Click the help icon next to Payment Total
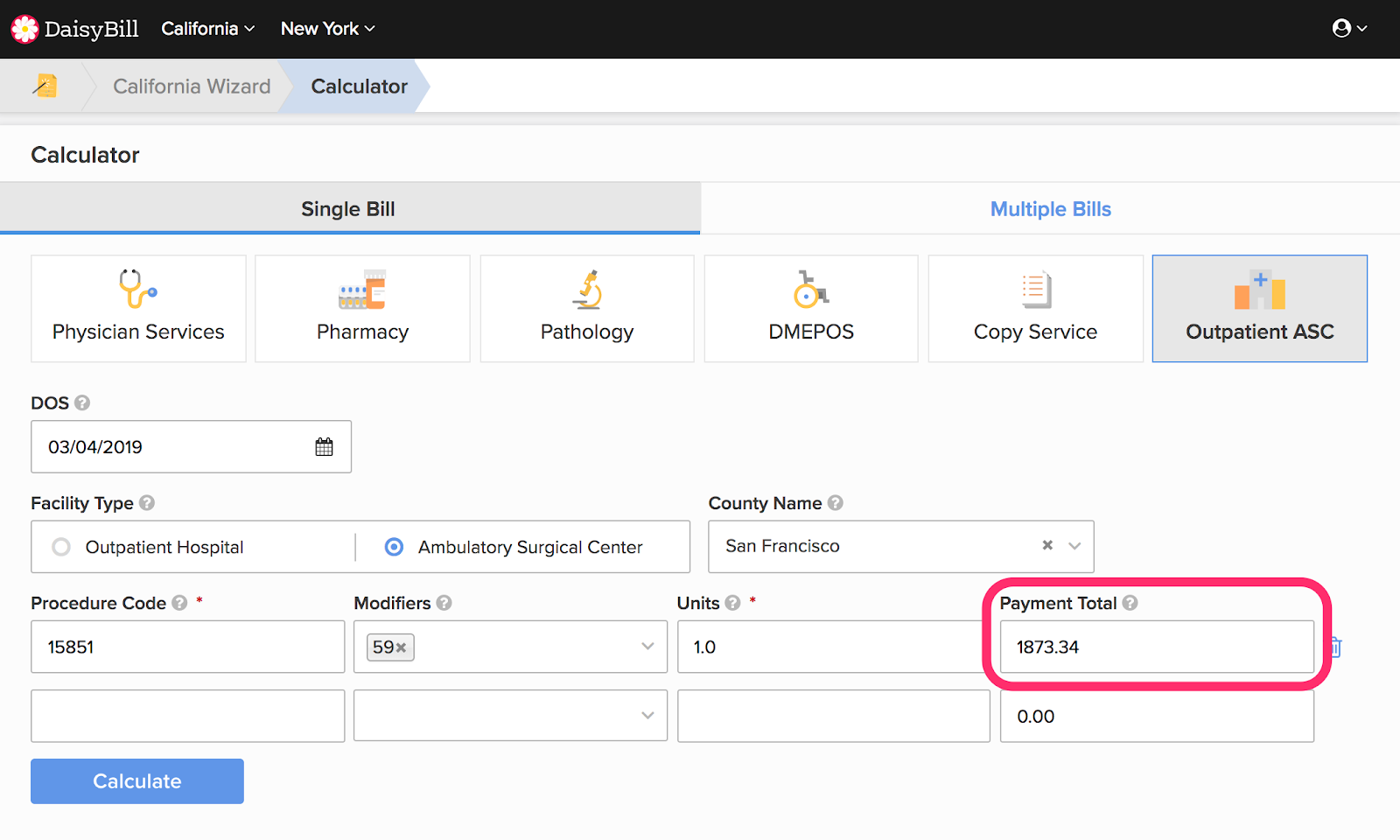 coord(1130,603)
